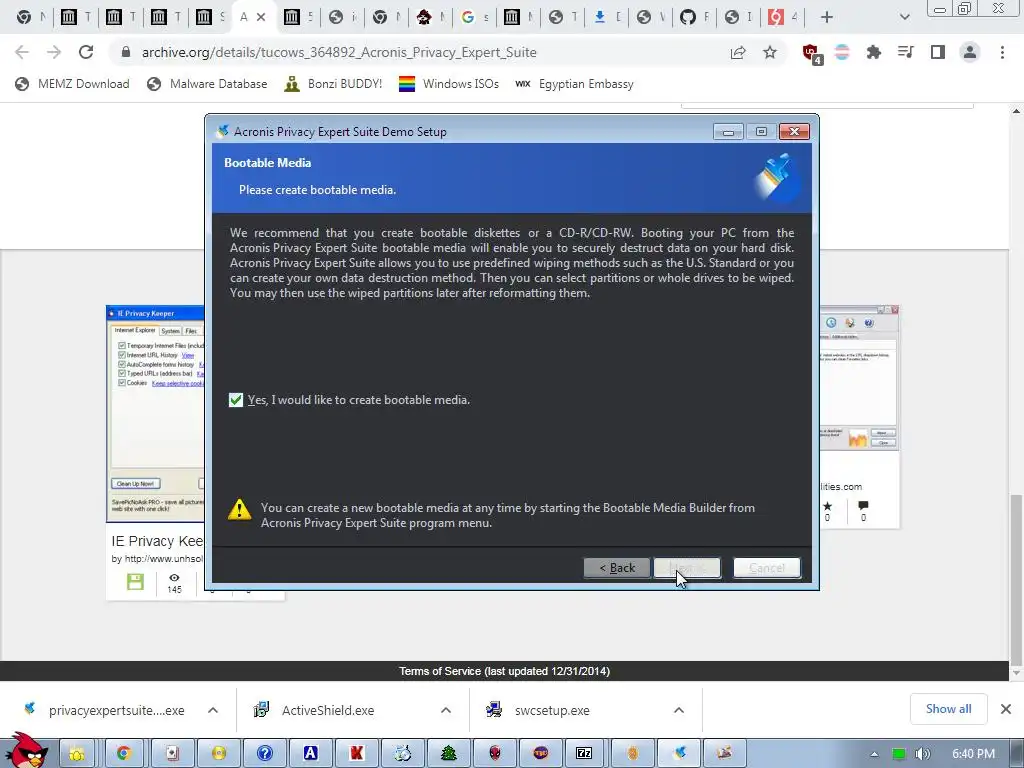Click the browser address bar URL
This screenshot has width=1024, height=768.
339,52
